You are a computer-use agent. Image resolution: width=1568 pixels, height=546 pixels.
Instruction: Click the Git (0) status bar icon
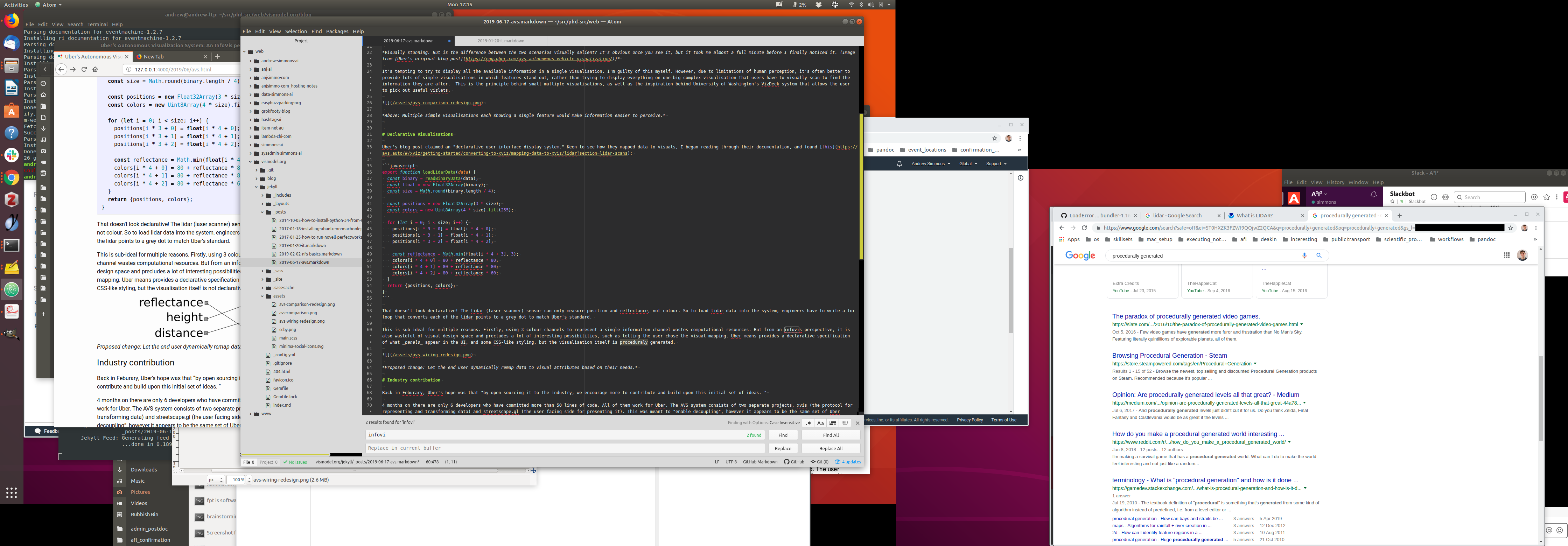(x=819, y=462)
